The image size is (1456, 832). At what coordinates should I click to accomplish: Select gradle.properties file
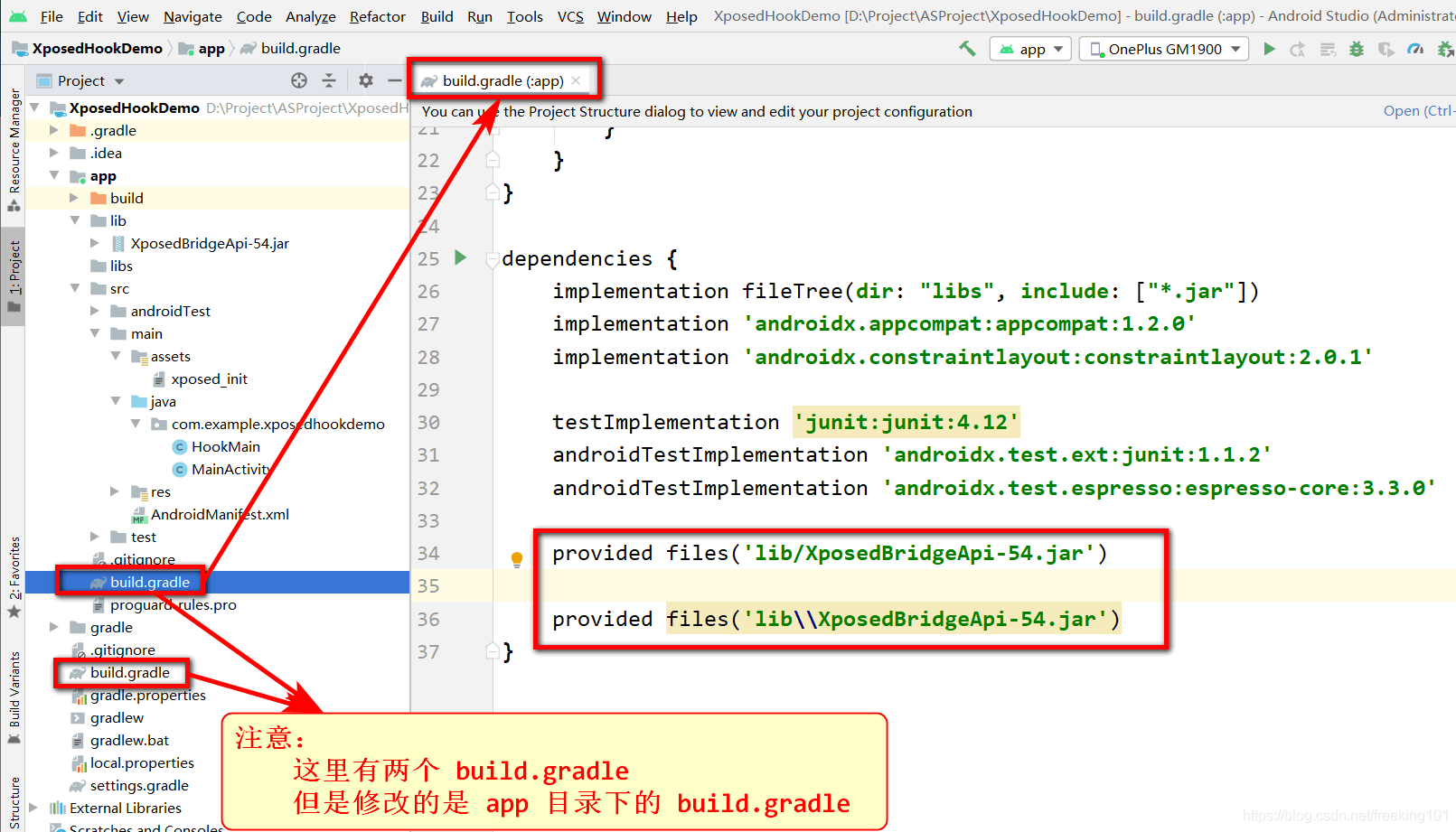click(147, 695)
